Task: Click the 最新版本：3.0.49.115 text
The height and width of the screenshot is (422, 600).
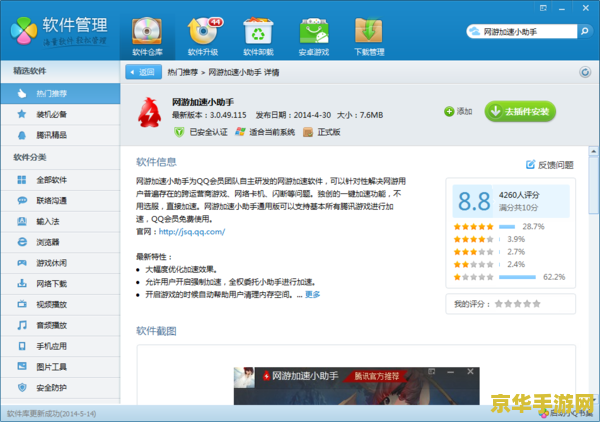Action: coord(209,115)
